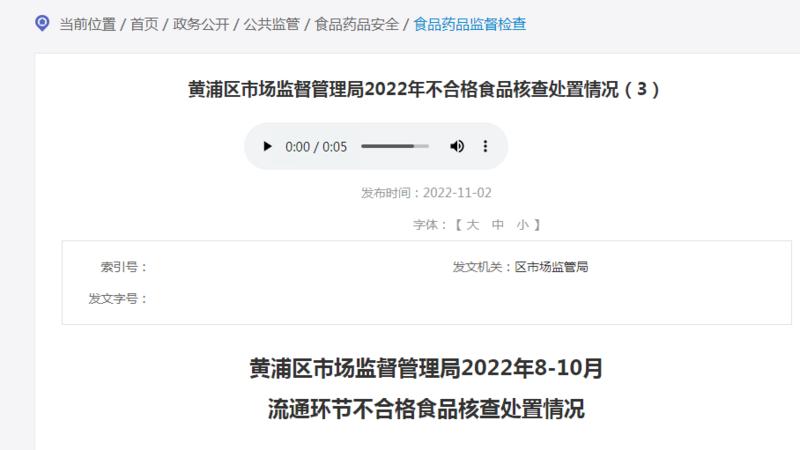
Task: Click the 区市场监管局 issuing agency text
Action: [x=551, y=267]
